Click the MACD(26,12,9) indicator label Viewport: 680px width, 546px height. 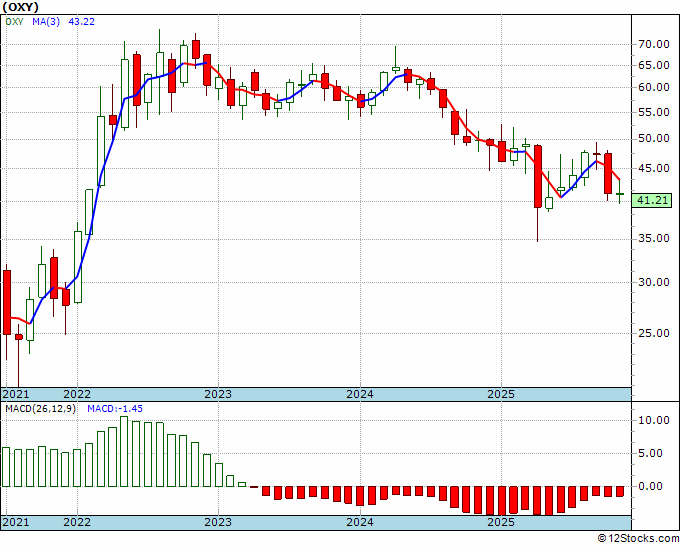40,409
